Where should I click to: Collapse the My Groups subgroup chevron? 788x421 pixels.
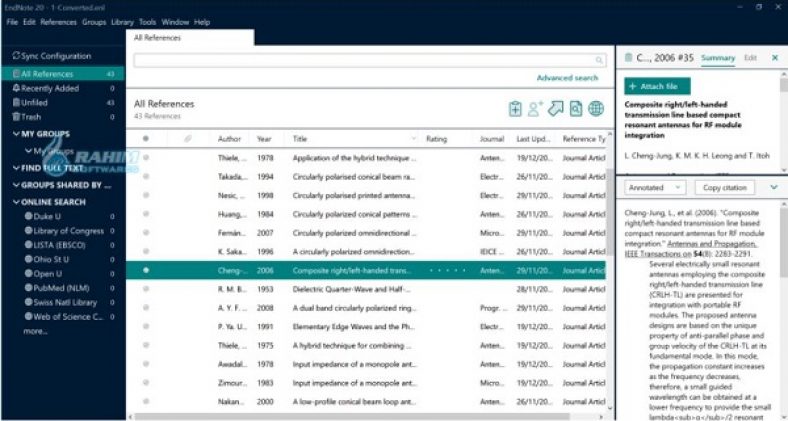click(x=29, y=151)
